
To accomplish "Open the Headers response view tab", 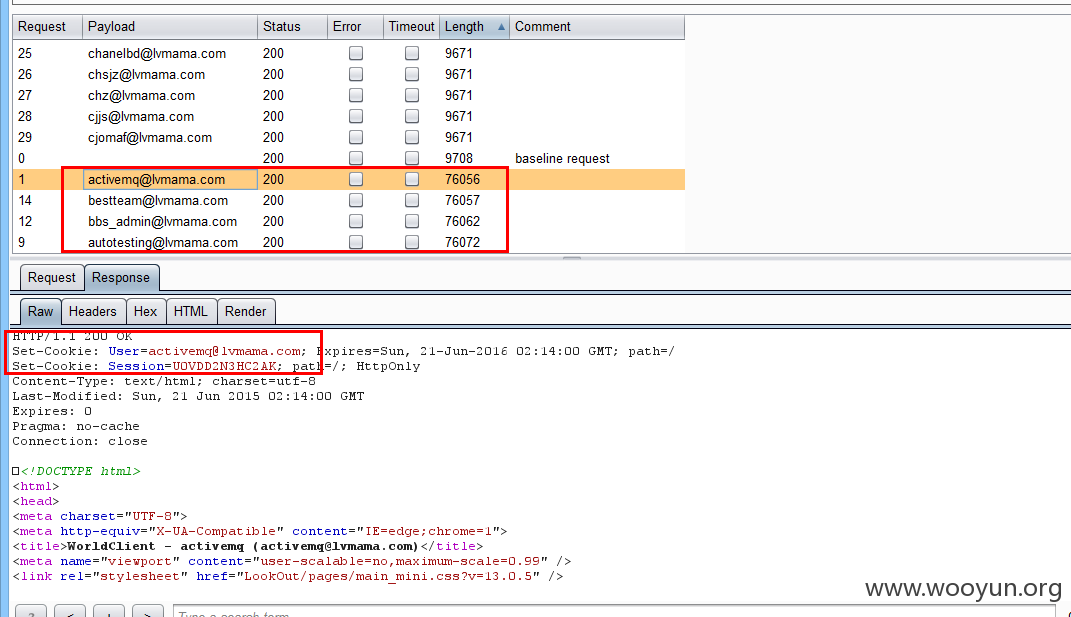I will 93,312.
